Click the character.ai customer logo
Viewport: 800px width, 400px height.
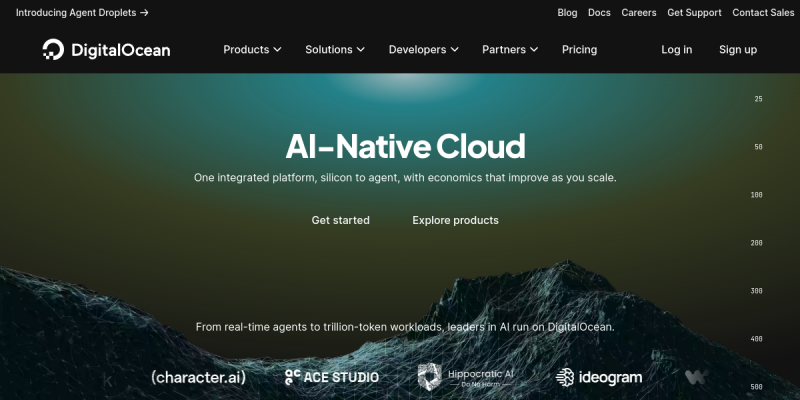[198, 378]
